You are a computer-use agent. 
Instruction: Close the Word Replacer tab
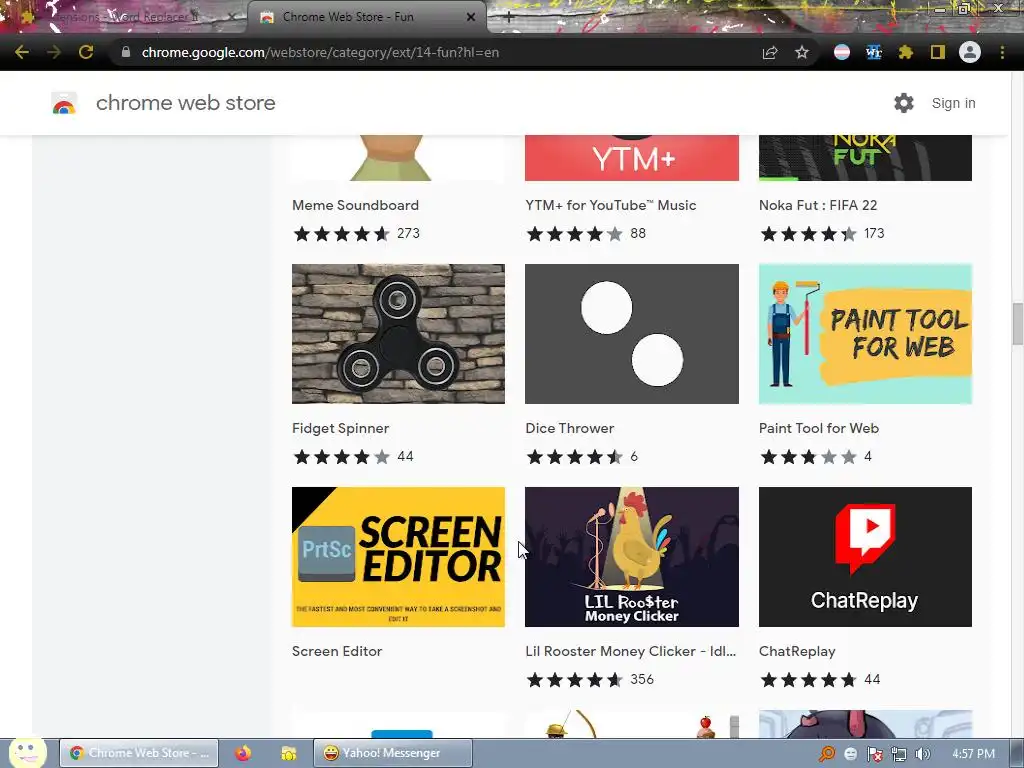coord(232,17)
